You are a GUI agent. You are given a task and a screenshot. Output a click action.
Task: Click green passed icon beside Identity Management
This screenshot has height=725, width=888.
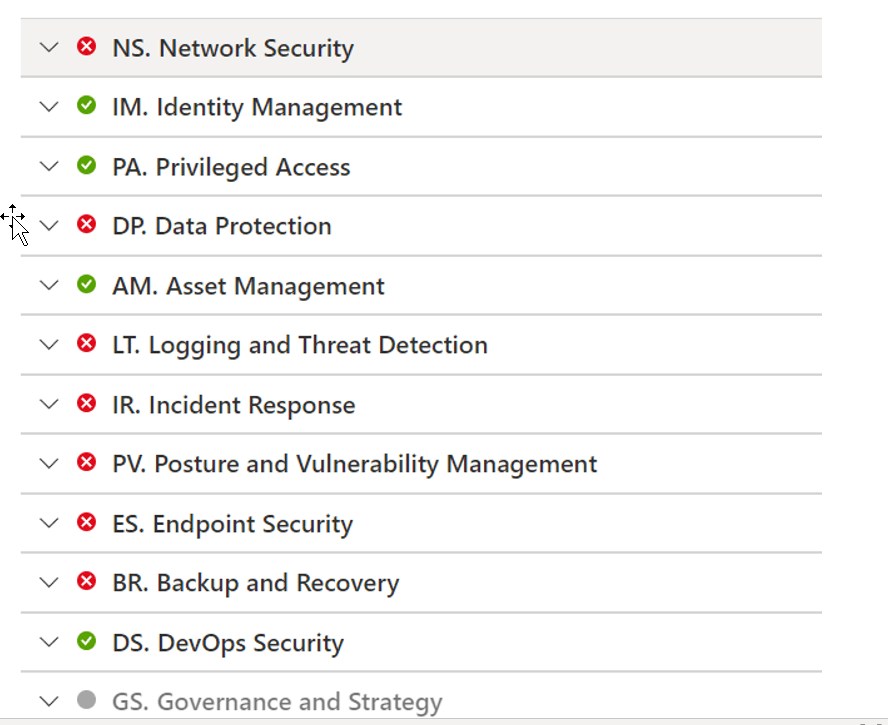(87, 105)
